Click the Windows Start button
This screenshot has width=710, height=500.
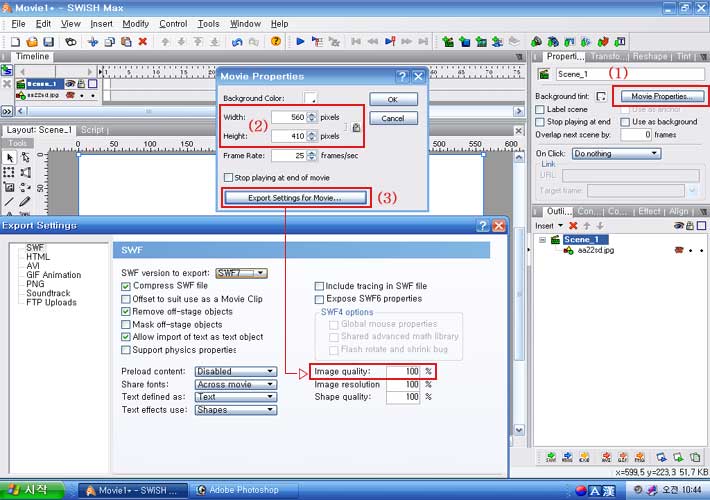click(x=32, y=490)
